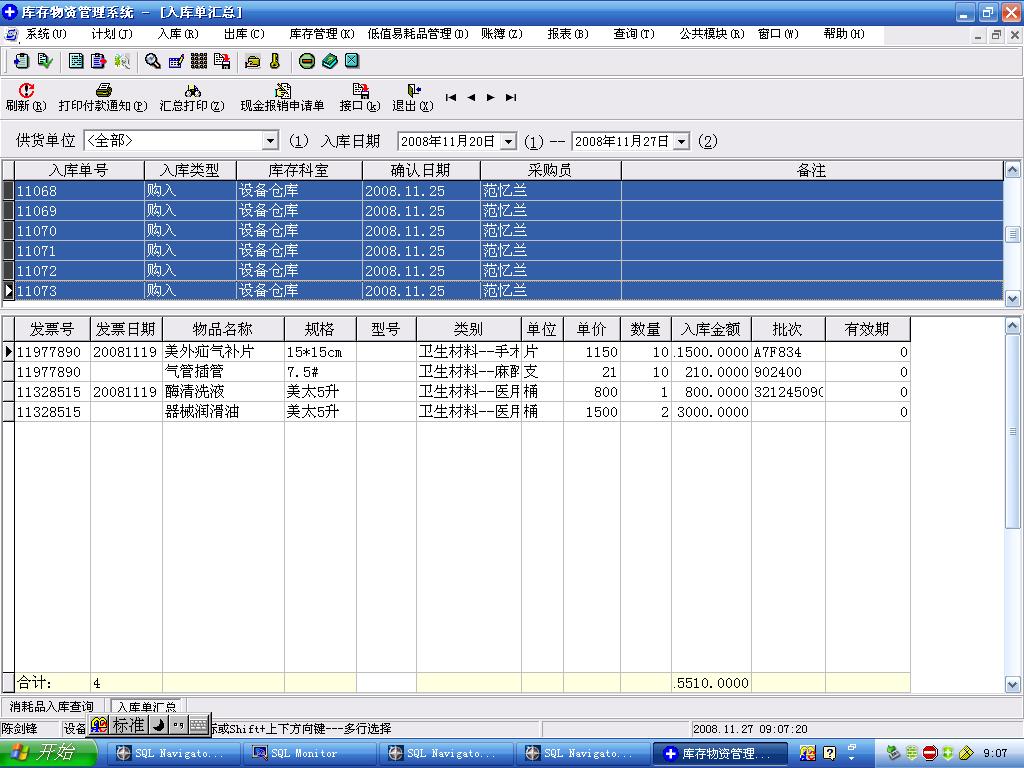Click the gold key icon

point(275,61)
